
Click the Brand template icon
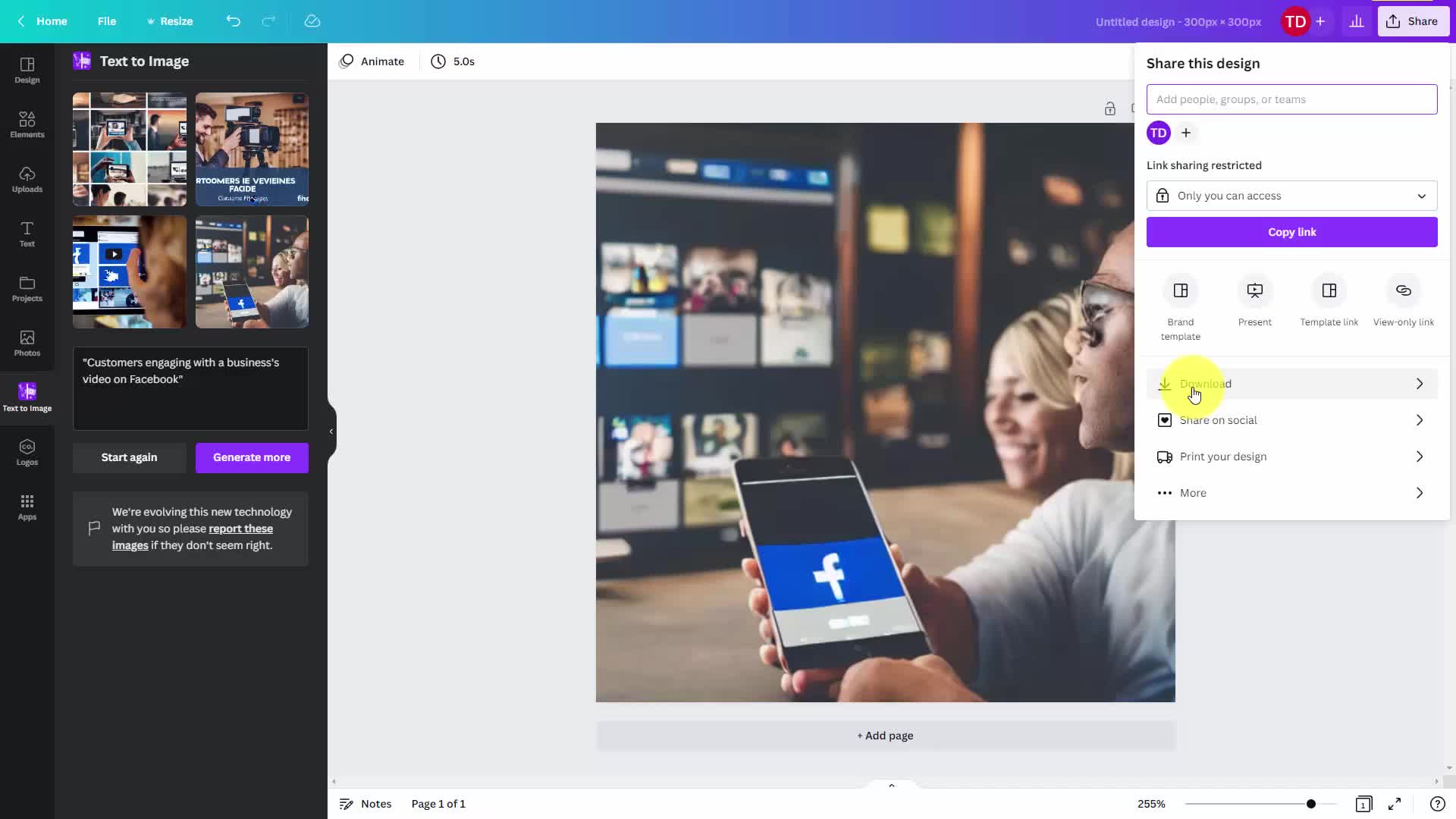1180,291
